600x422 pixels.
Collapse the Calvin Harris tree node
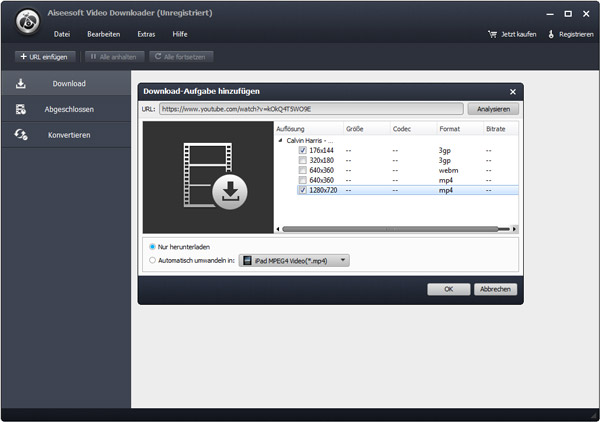(280, 140)
